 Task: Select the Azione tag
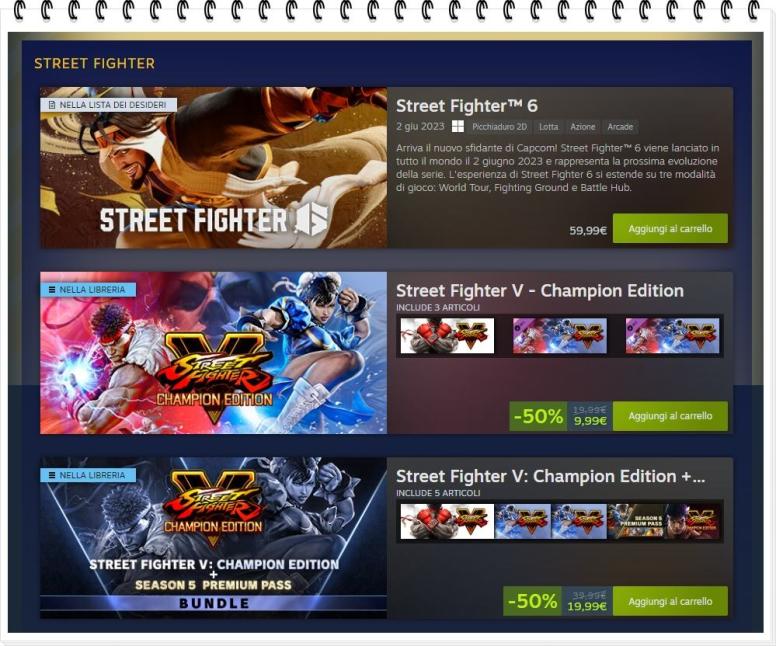582,127
